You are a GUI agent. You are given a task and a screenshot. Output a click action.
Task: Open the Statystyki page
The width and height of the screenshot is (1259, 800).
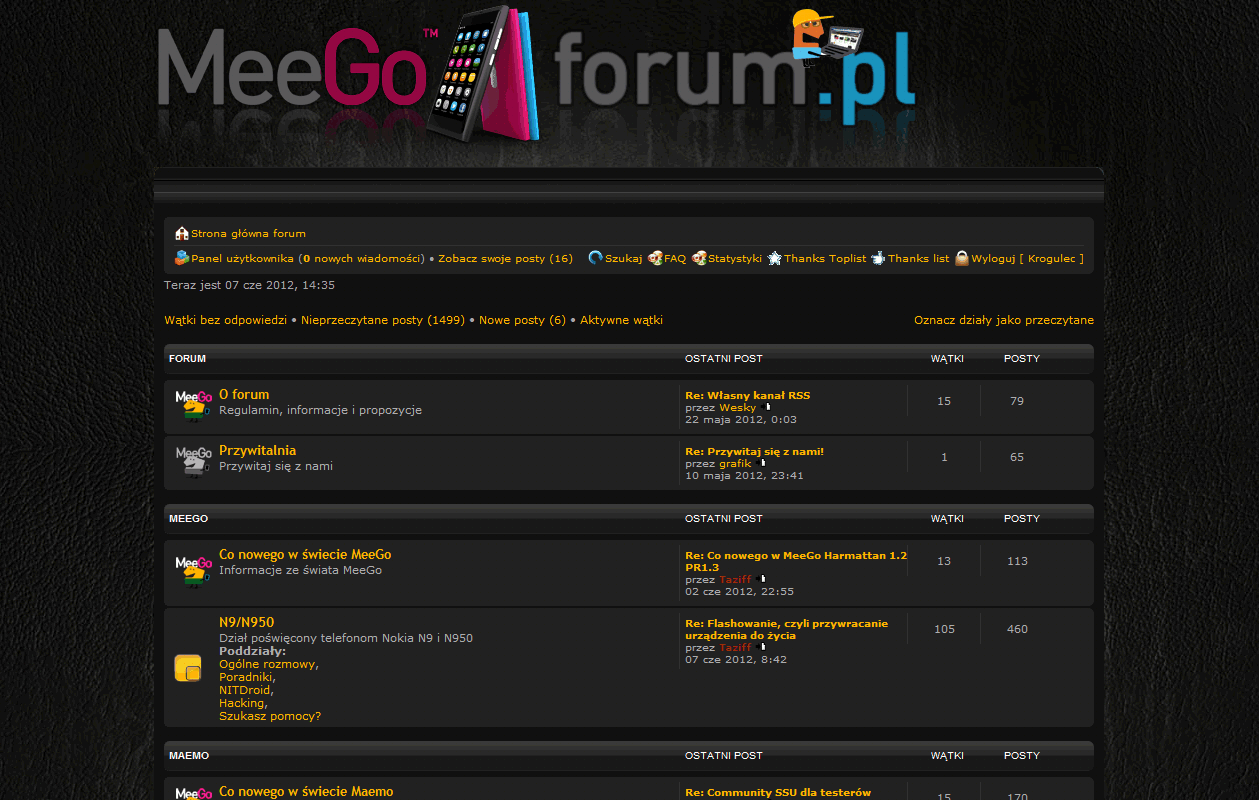point(735,258)
